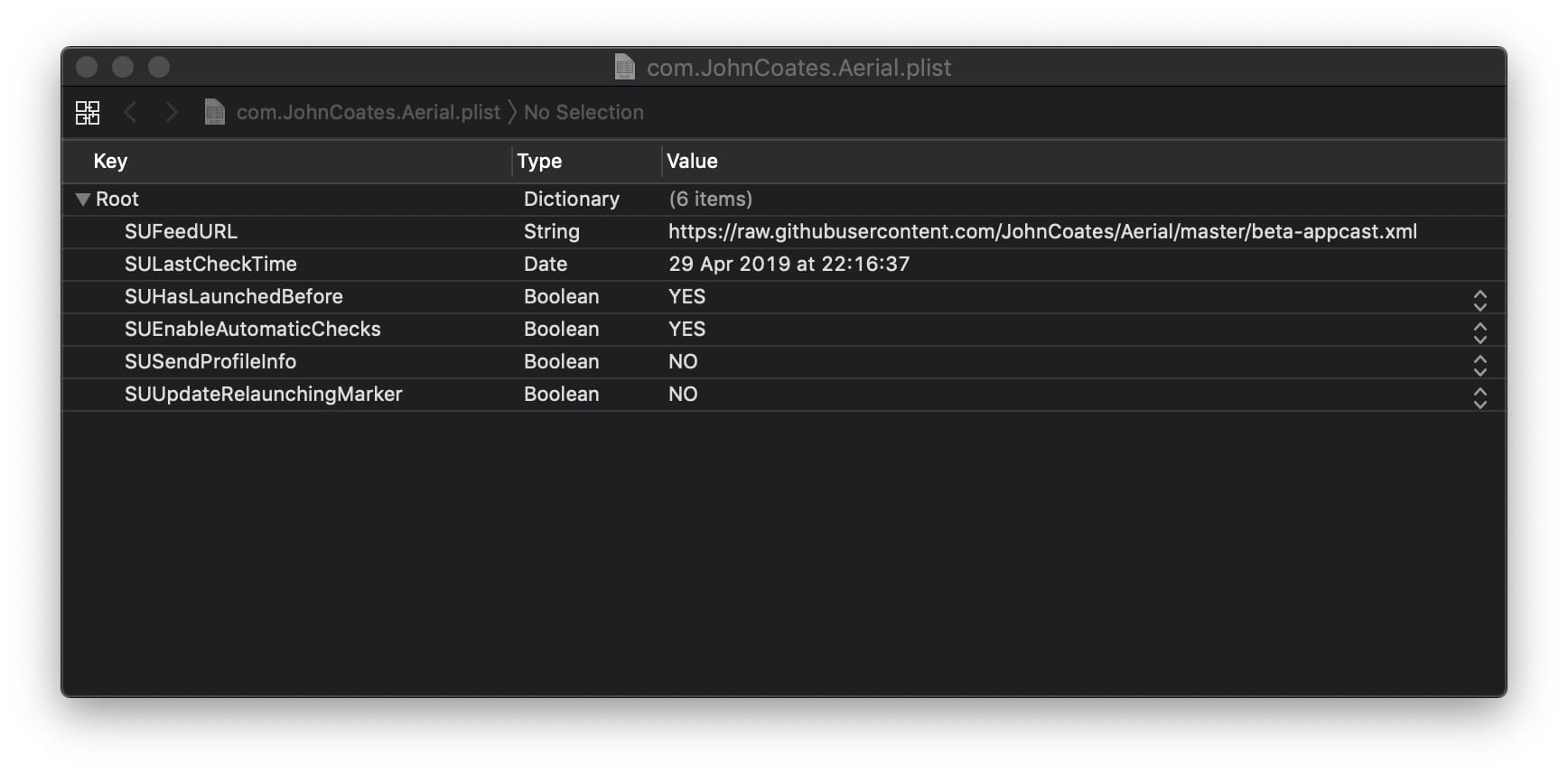Select the SUFeedURL key
This screenshot has height=773, width=1568.
point(181,231)
